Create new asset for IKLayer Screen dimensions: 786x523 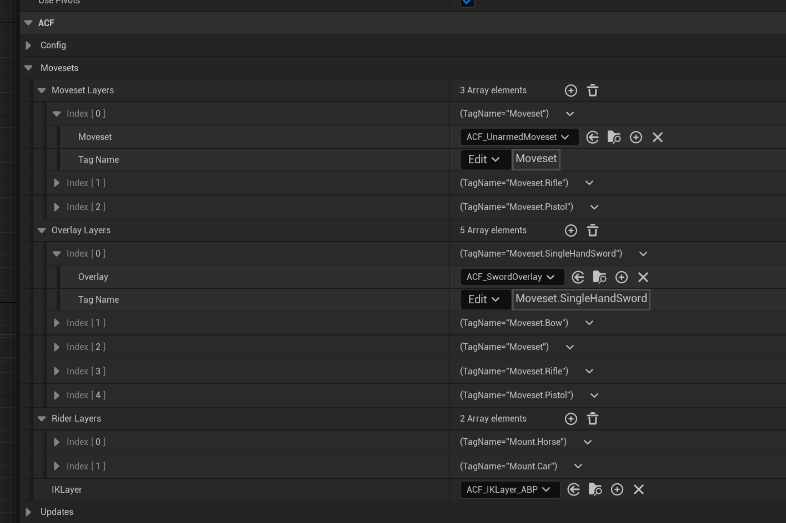point(617,490)
